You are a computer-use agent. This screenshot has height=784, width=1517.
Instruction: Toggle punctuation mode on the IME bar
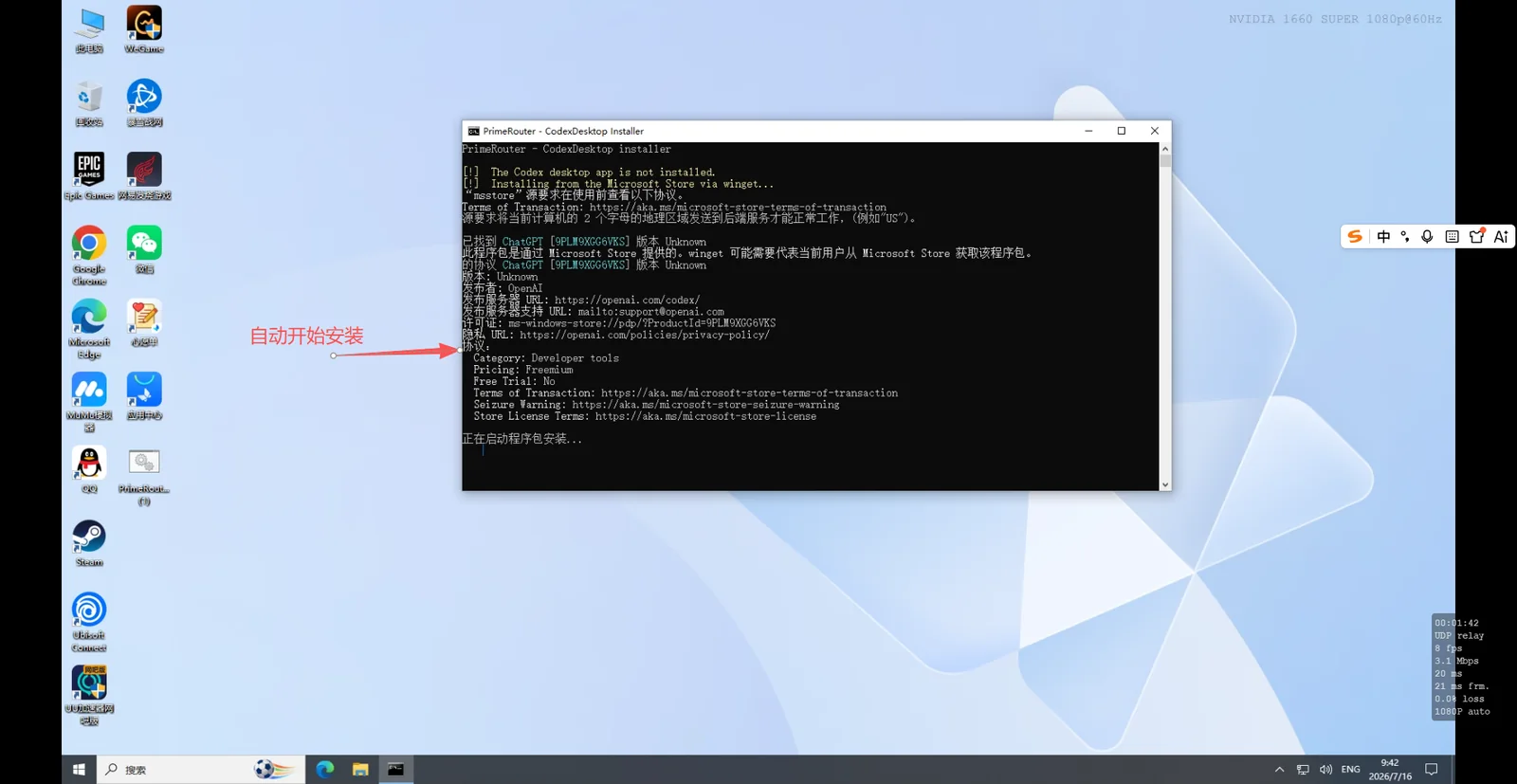tap(1405, 237)
